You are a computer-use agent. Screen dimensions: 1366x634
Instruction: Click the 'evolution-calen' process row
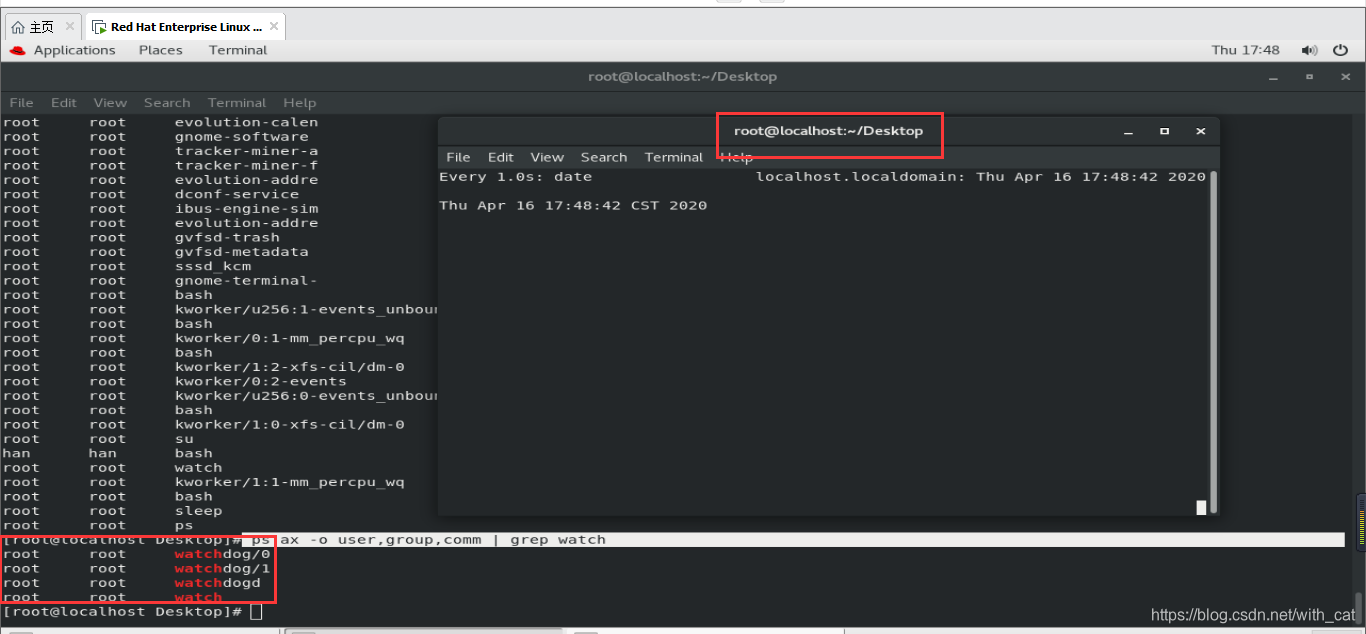tap(160, 123)
